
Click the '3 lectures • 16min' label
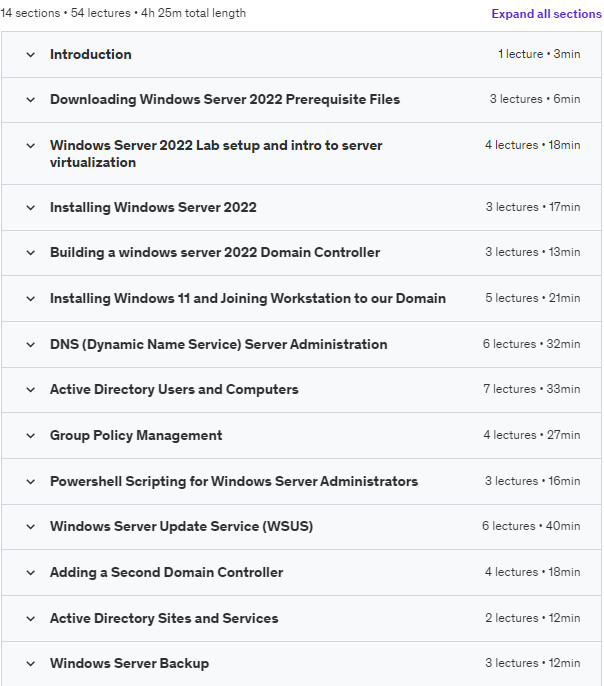[533, 481]
